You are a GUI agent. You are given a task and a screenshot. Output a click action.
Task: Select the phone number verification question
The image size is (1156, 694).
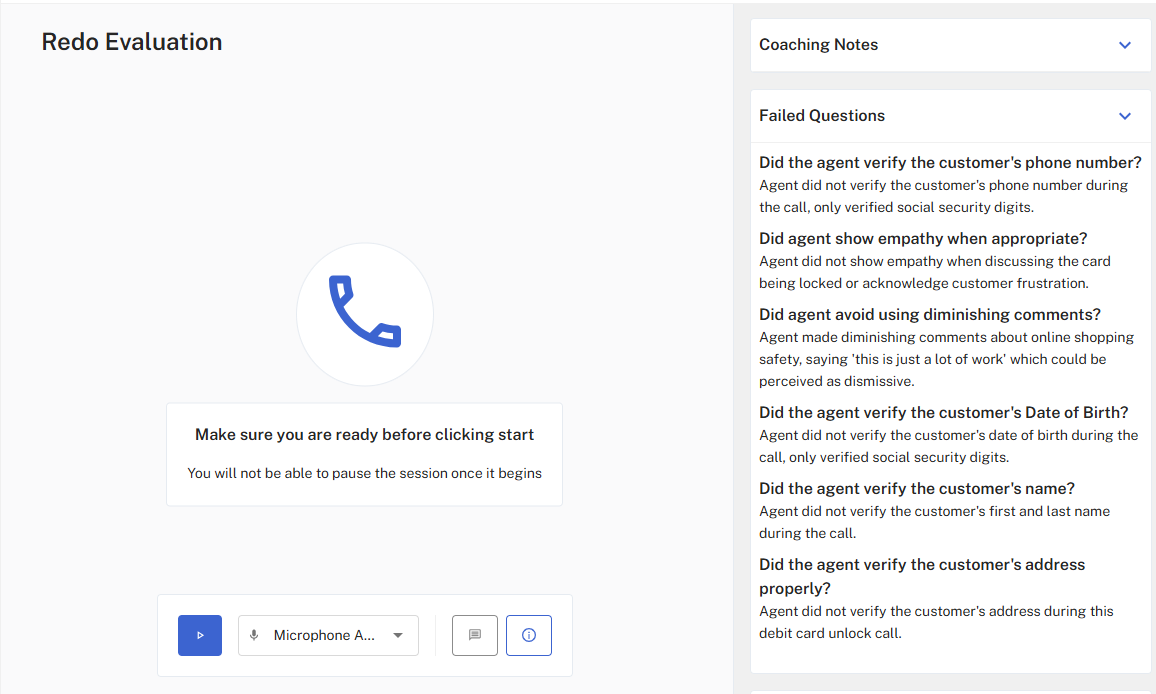coord(950,163)
